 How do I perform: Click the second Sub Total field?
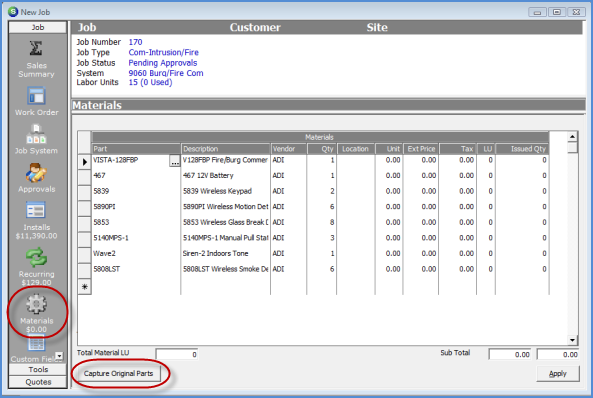pyautogui.click(x=558, y=354)
